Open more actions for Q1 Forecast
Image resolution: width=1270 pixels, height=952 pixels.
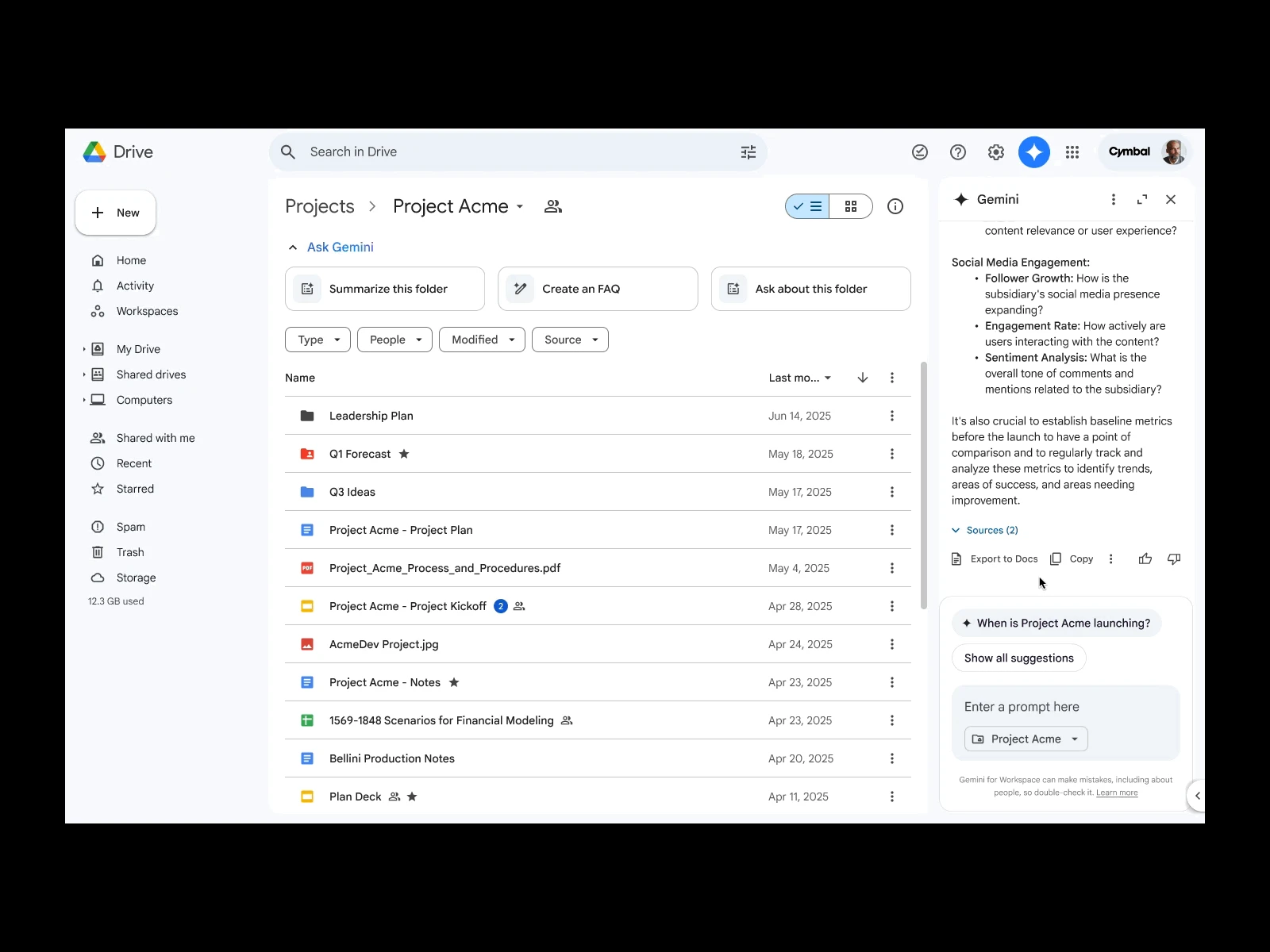point(892,454)
